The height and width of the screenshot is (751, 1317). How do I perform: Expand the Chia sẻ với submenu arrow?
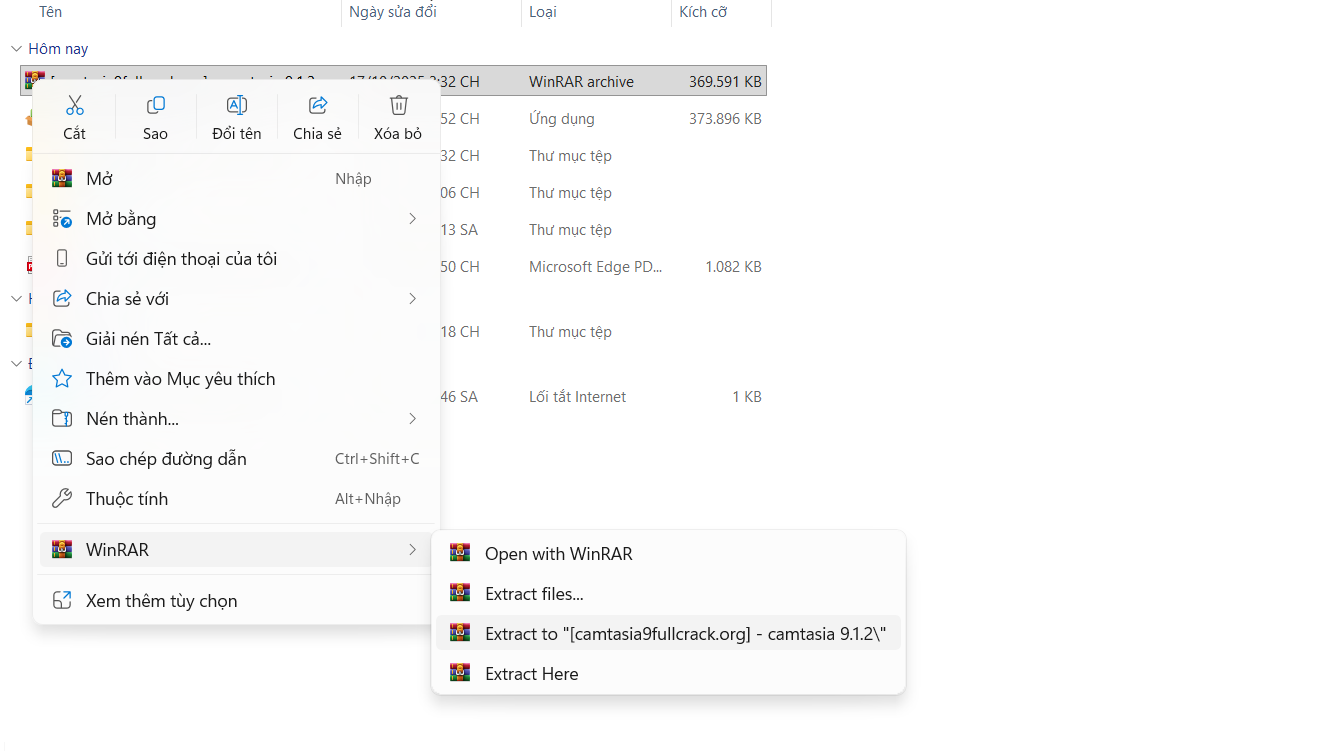[412, 299]
